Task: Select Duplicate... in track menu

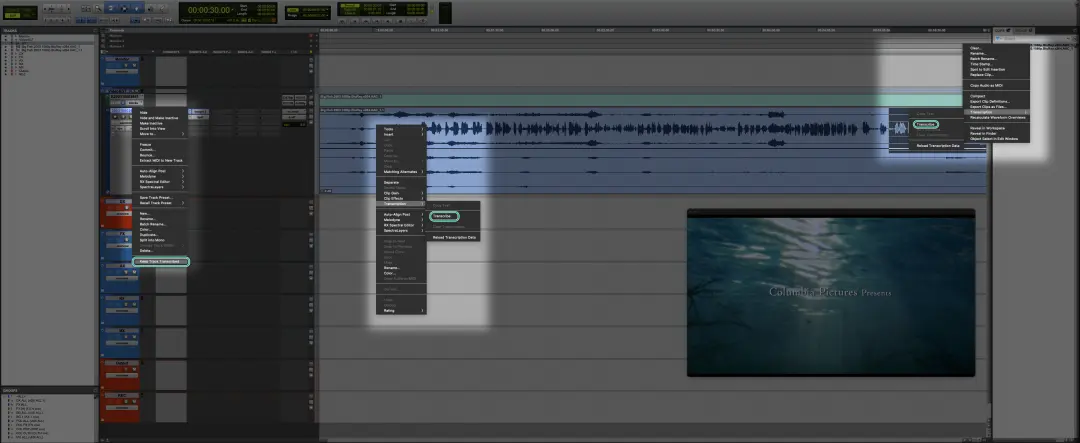Action: click(x=159, y=235)
